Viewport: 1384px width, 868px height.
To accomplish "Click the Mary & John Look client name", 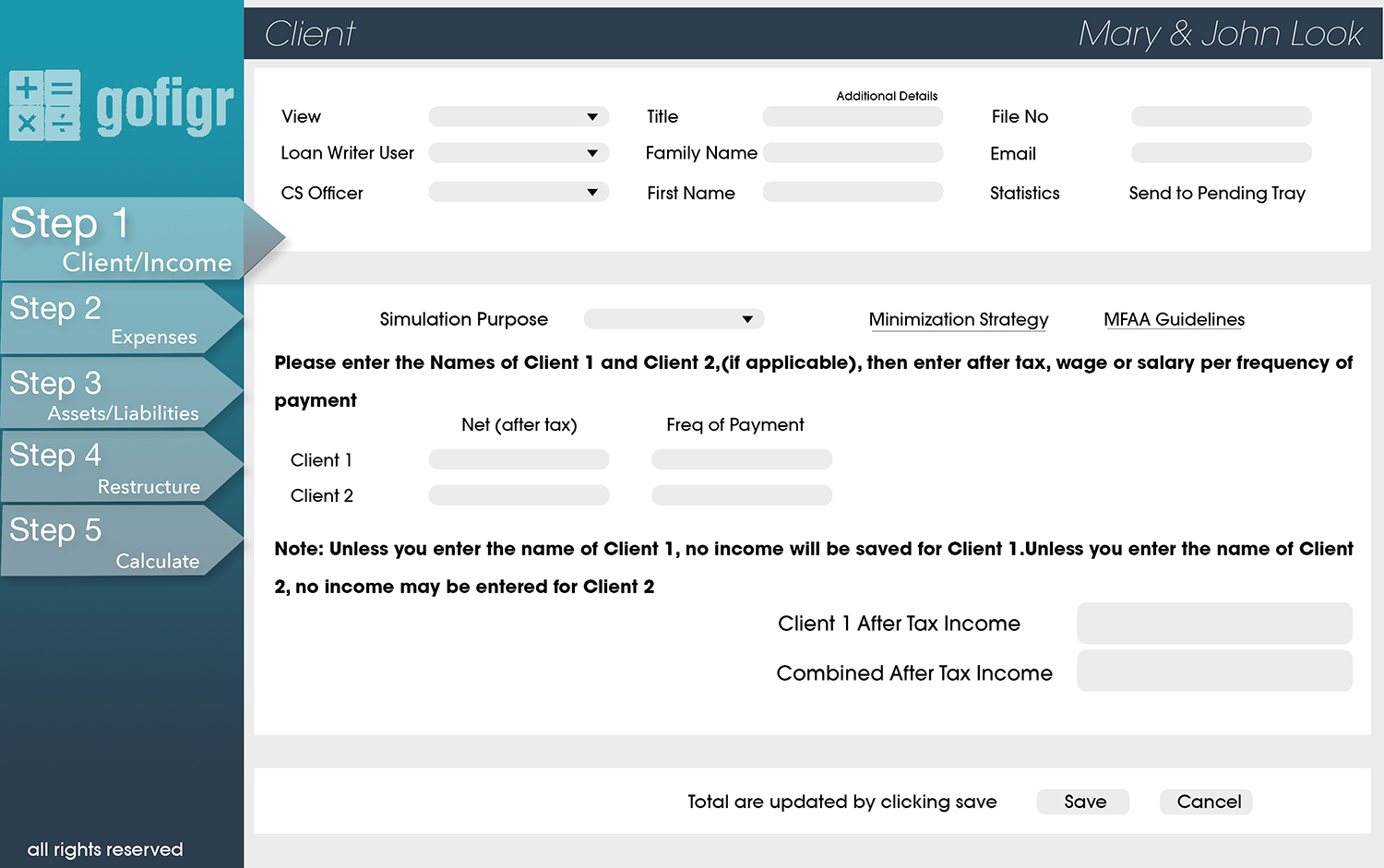I will 1220,34.
